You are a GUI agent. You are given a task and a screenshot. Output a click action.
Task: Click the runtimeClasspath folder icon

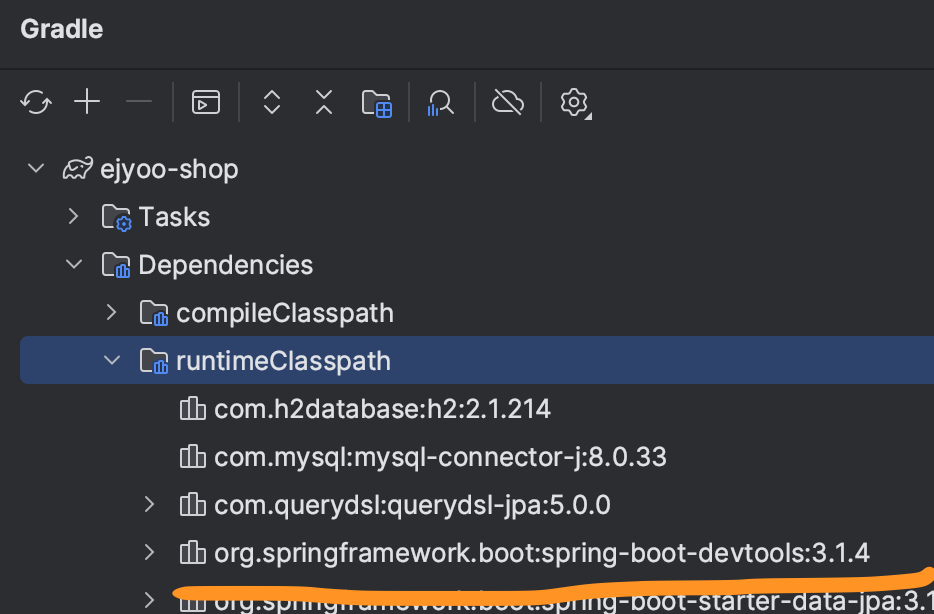tap(154, 361)
